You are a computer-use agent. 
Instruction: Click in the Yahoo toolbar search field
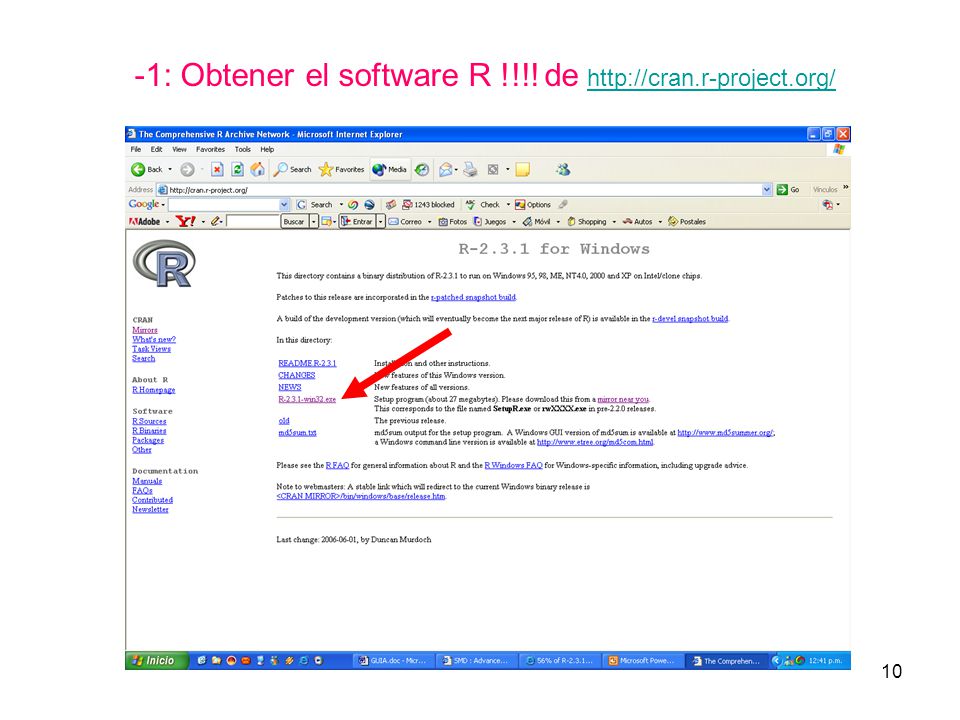tap(252, 222)
